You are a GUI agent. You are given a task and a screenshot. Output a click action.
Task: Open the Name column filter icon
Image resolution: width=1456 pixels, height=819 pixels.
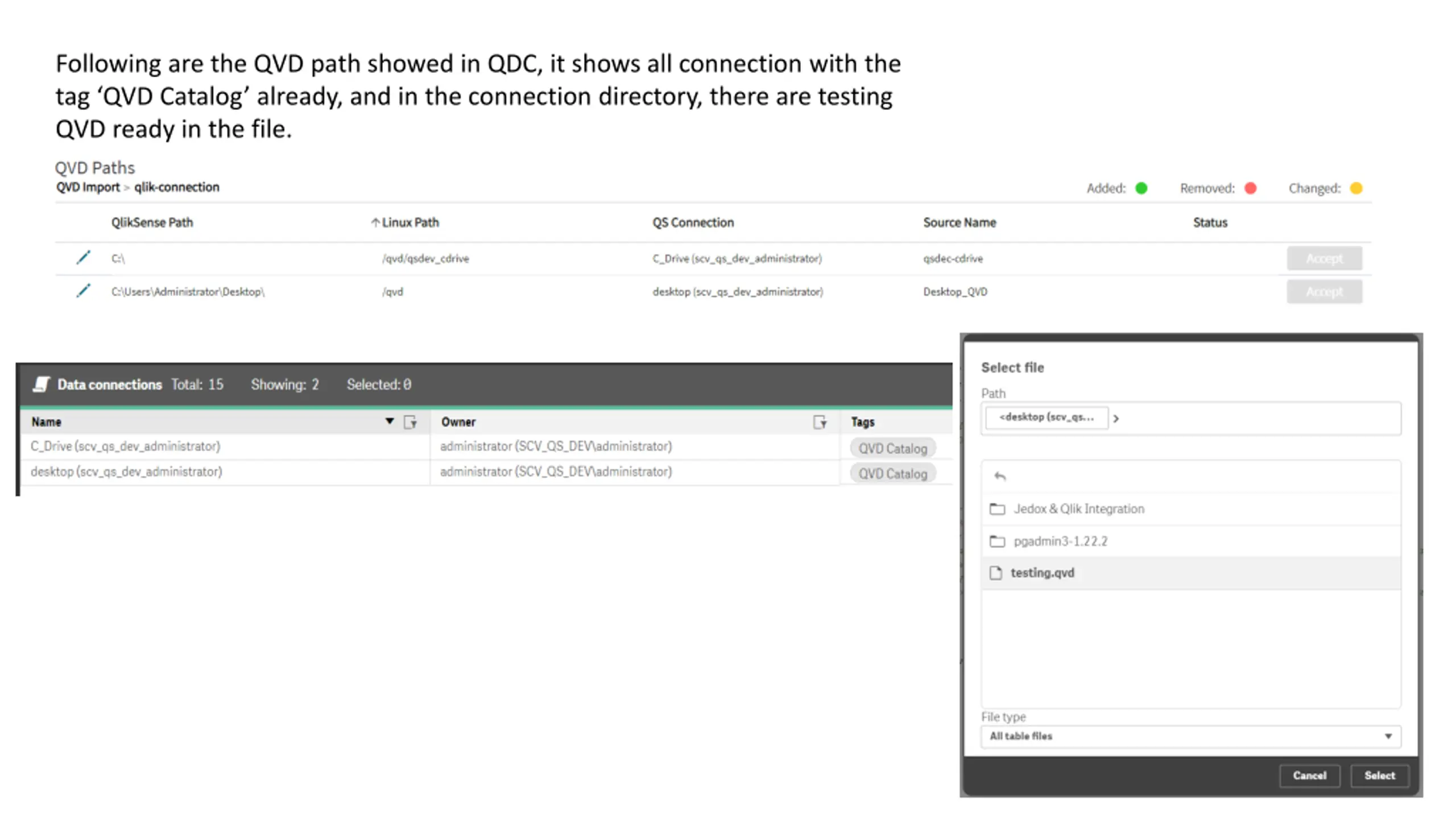(x=410, y=422)
